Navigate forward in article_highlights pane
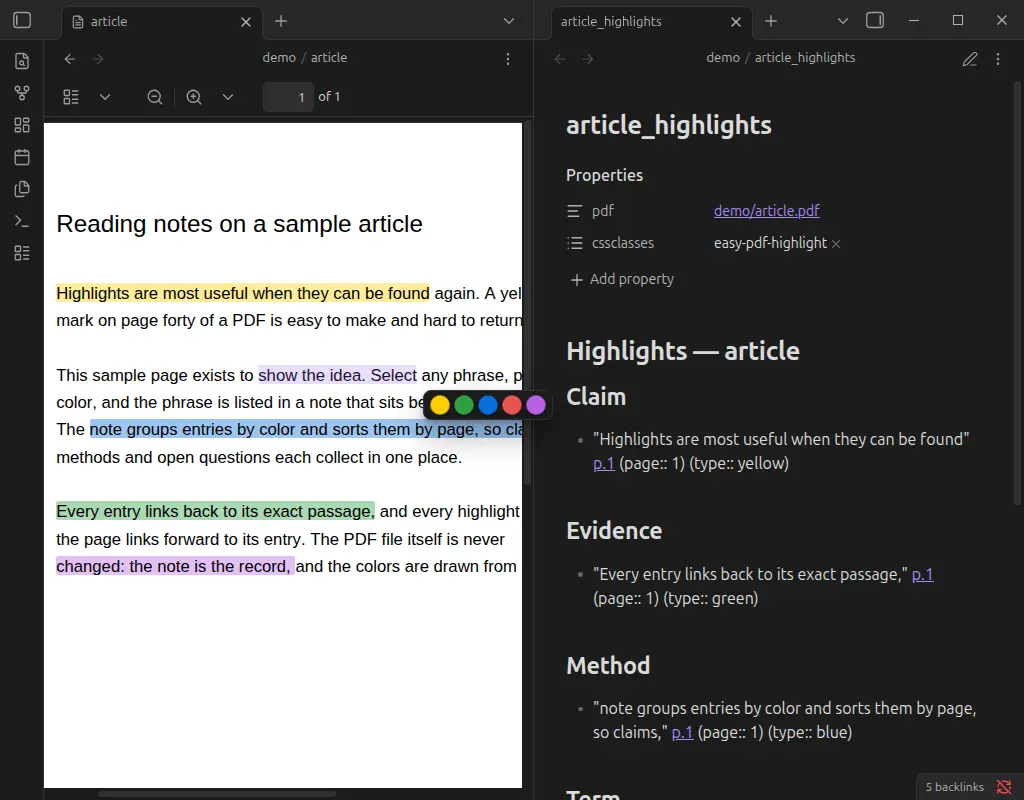This screenshot has width=1024, height=800. point(588,59)
